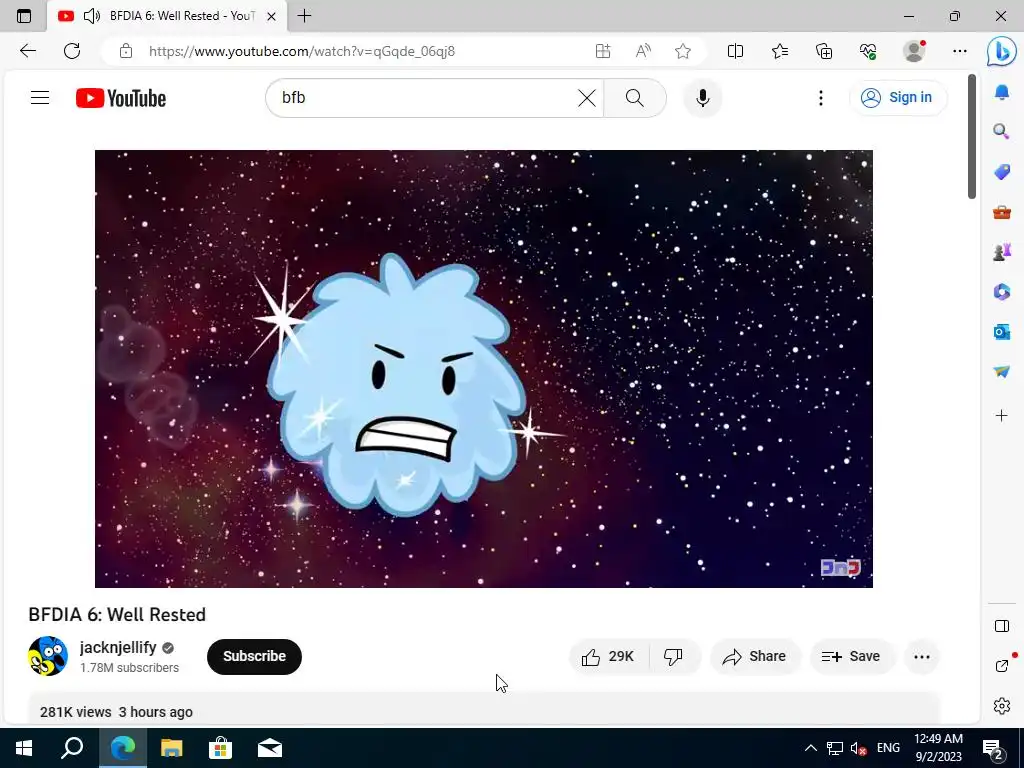Open the notification center
Image resolution: width=1024 pixels, height=768 pixels.
point(993,748)
